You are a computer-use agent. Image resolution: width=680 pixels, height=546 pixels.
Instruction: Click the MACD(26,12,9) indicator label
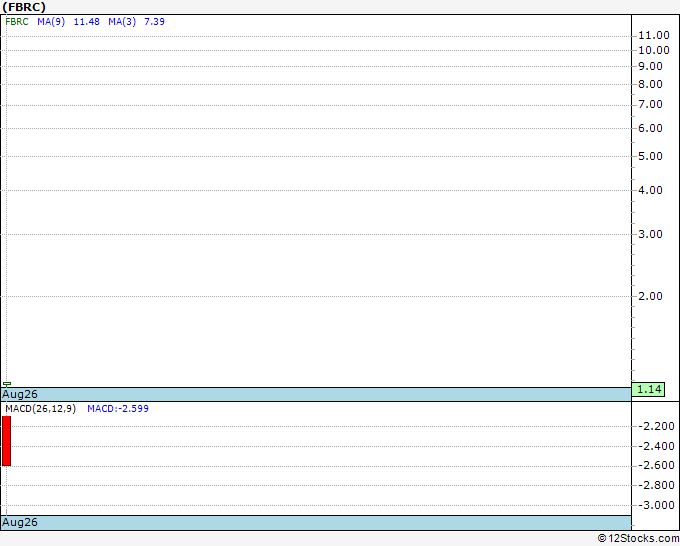40,409
